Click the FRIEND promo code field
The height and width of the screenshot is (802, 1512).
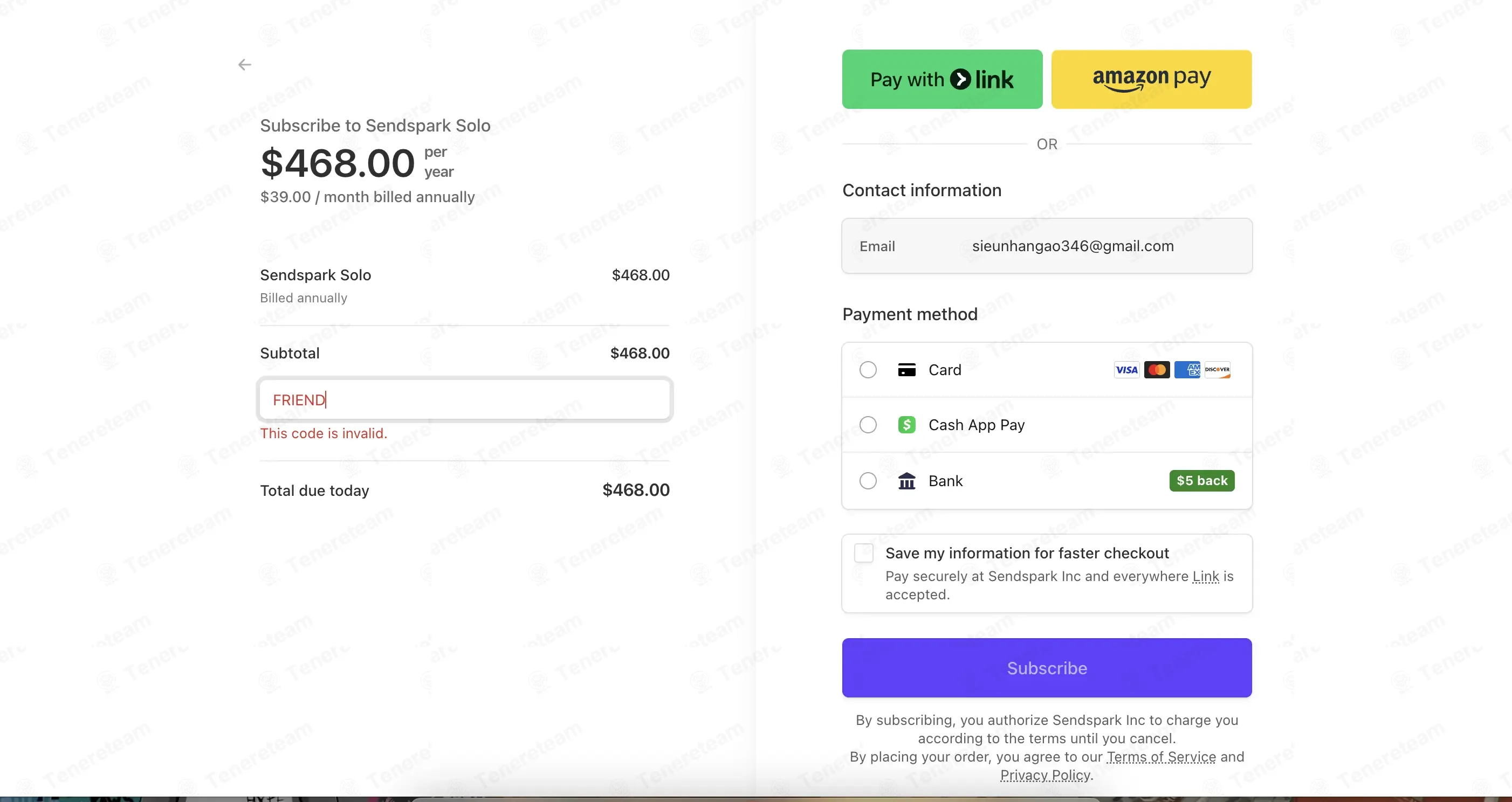point(465,399)
